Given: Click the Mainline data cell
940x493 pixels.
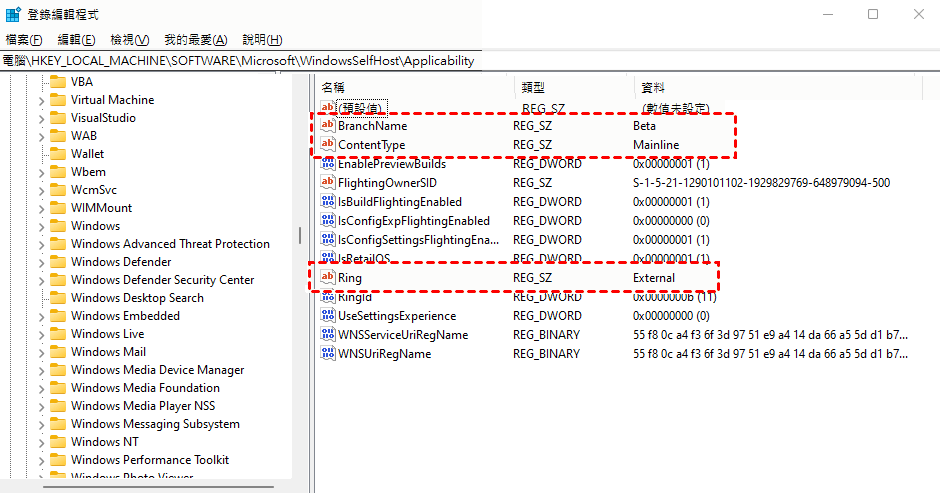Looking at the screenshot, I should click(x=656, y=145).
